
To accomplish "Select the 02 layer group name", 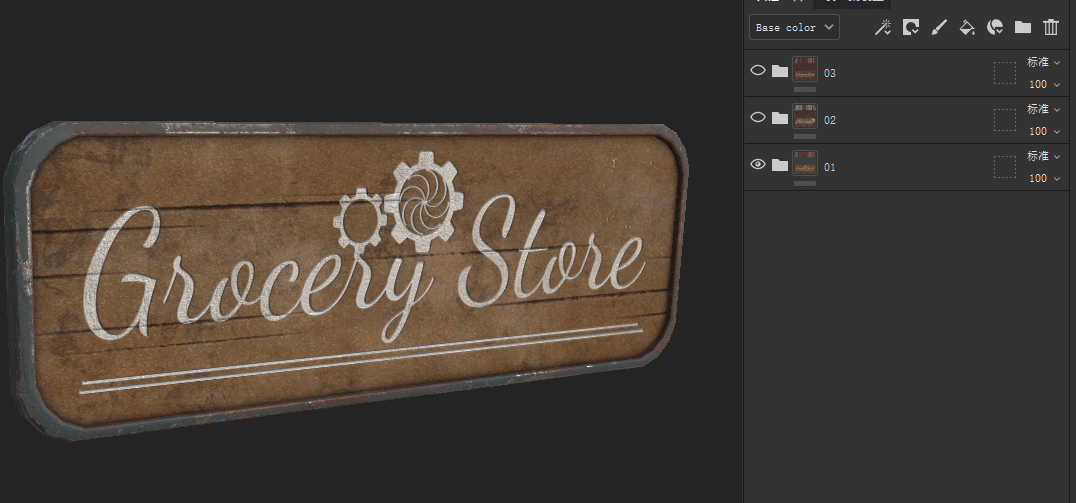I will [830, 120].
